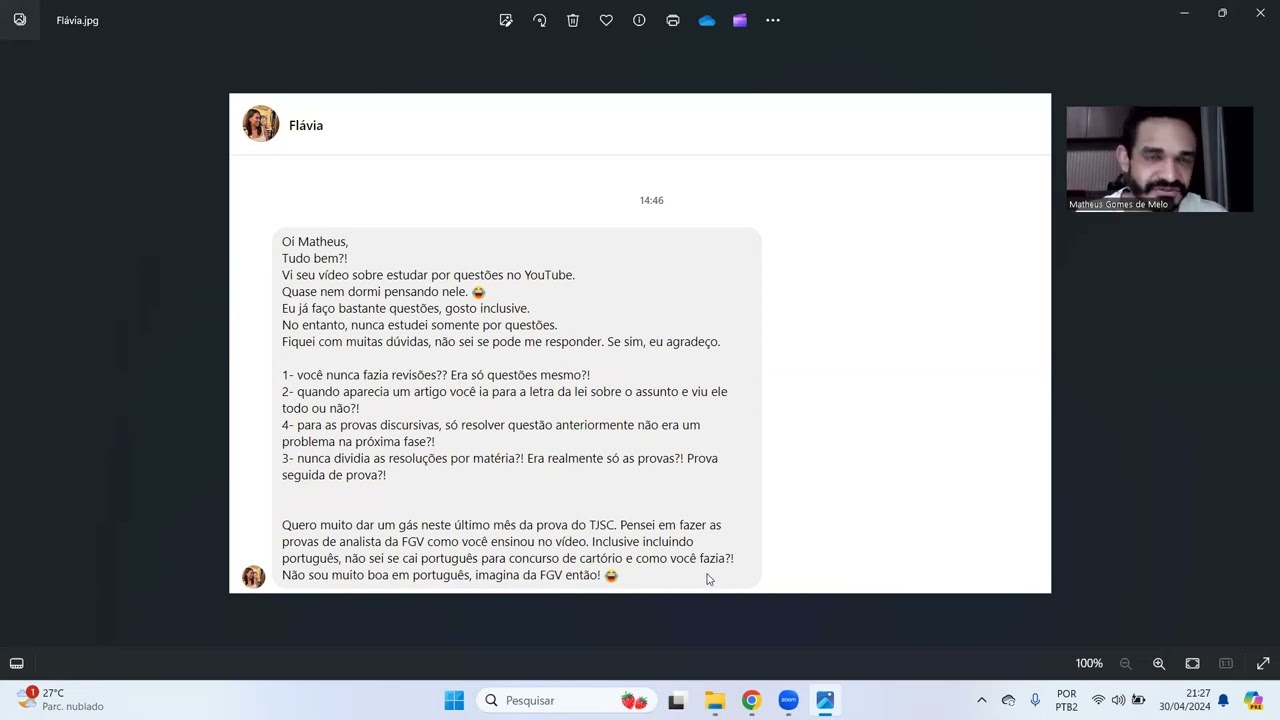Viewport: 1280px width, 720px height.
Task: Open the Copilot icon in taskbar
Action: tap(1253, 700)
